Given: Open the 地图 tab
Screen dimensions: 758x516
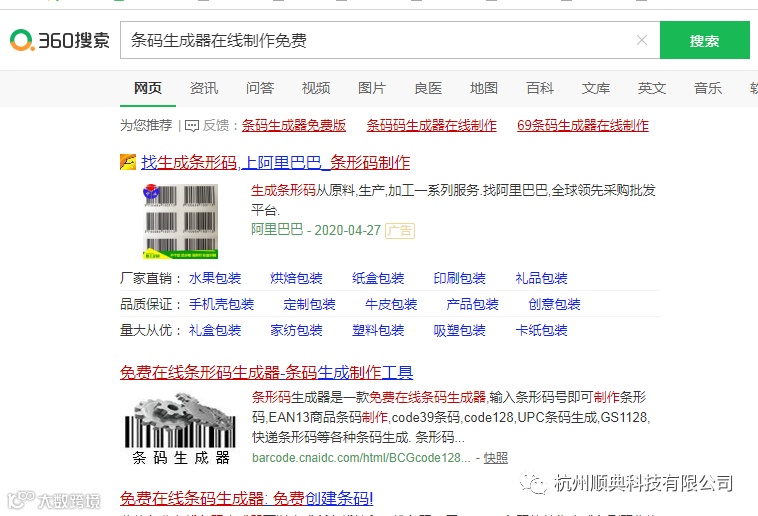Looking at the screenshot, I should tap(484, 88).
